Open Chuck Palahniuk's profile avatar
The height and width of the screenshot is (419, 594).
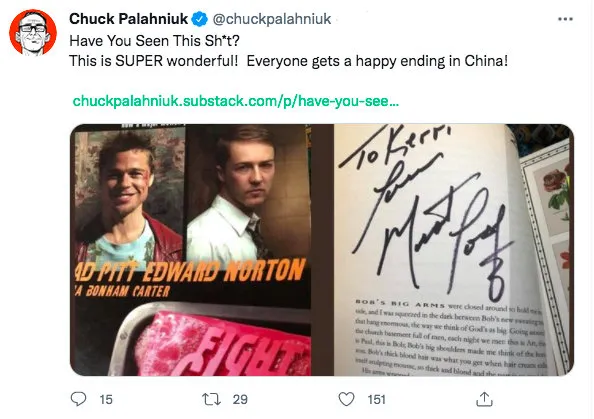pos(33,33)
